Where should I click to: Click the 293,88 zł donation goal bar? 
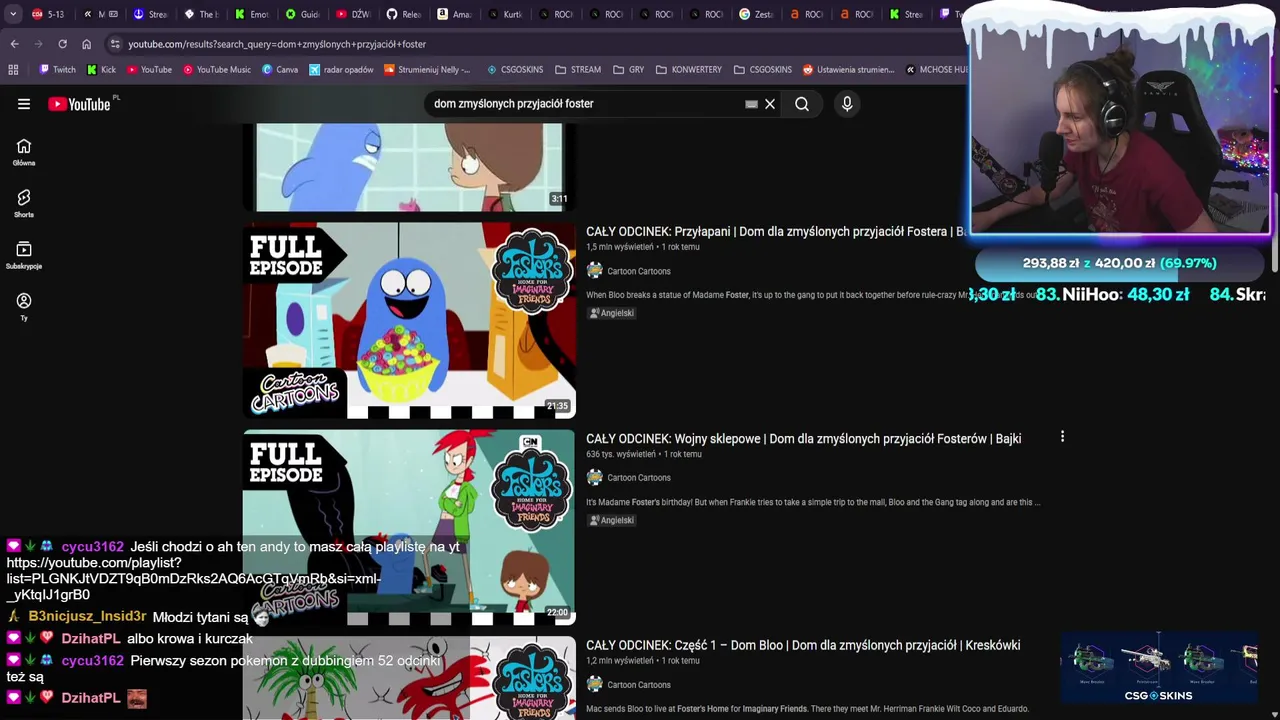click(x=1119, y=263)
